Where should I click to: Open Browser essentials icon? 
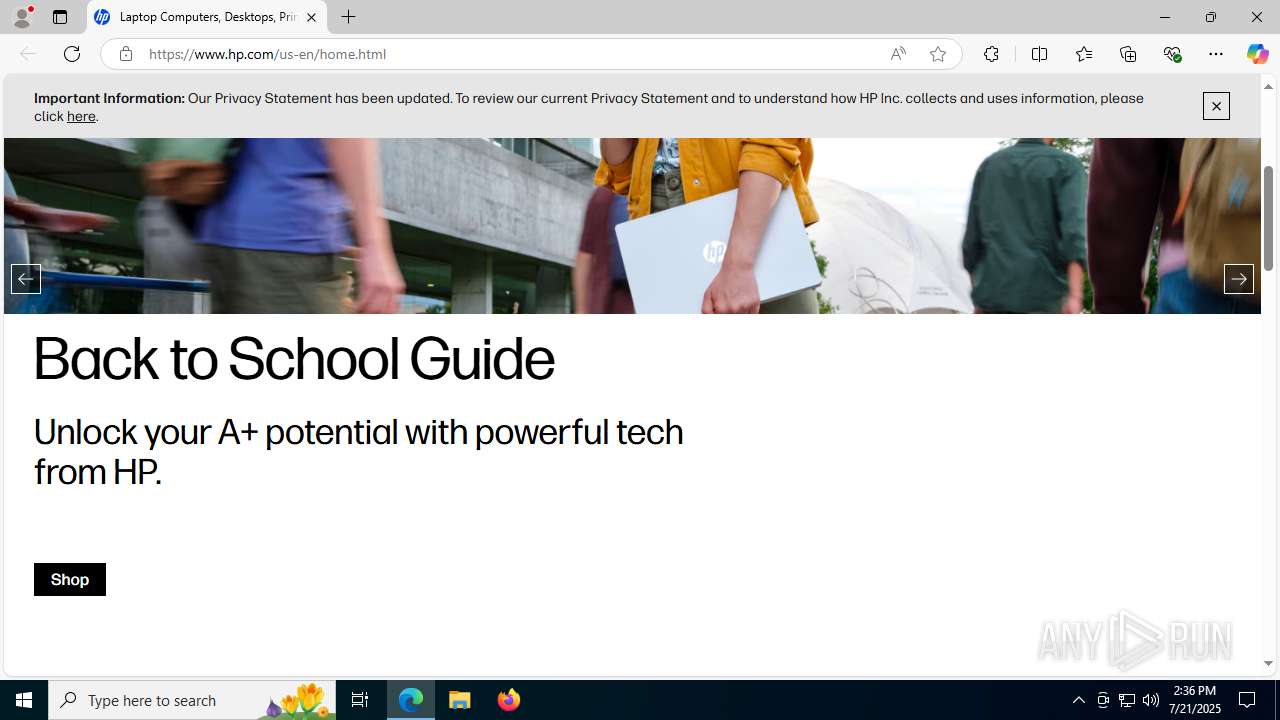coord(1172,54)
